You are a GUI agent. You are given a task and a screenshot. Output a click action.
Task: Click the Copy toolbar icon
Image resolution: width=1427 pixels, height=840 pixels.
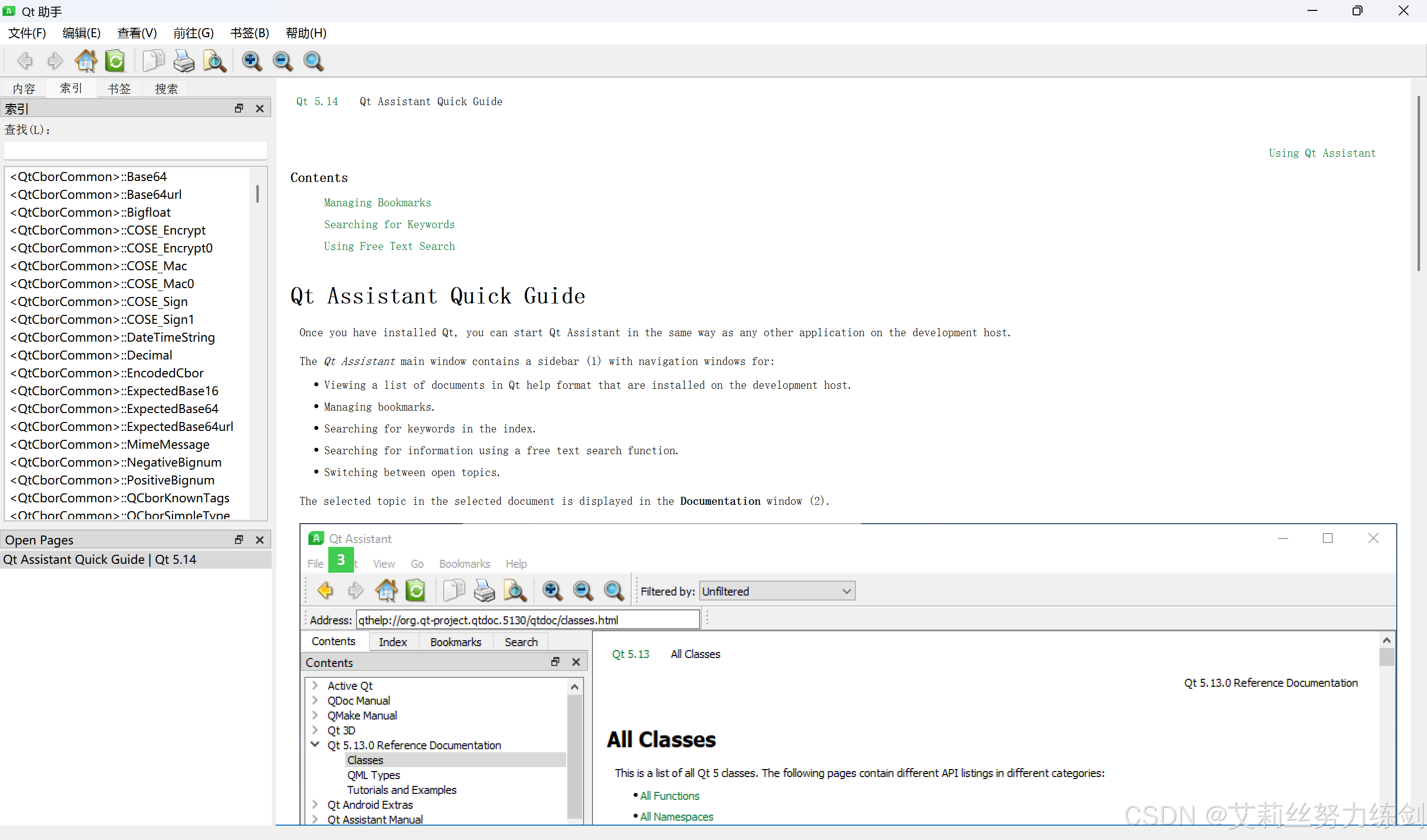click(153, 60)
